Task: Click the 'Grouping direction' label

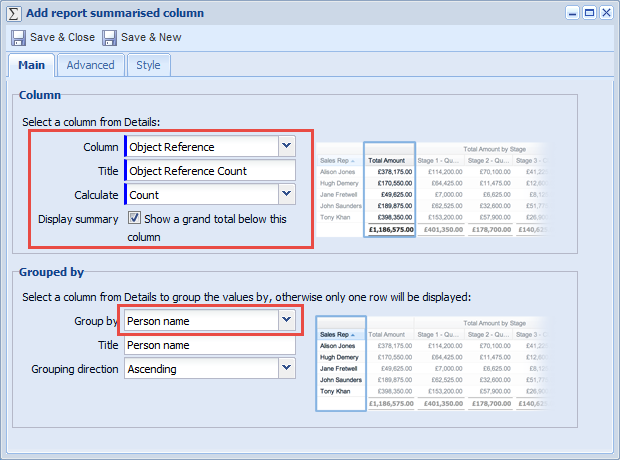Action: point(75,369)
